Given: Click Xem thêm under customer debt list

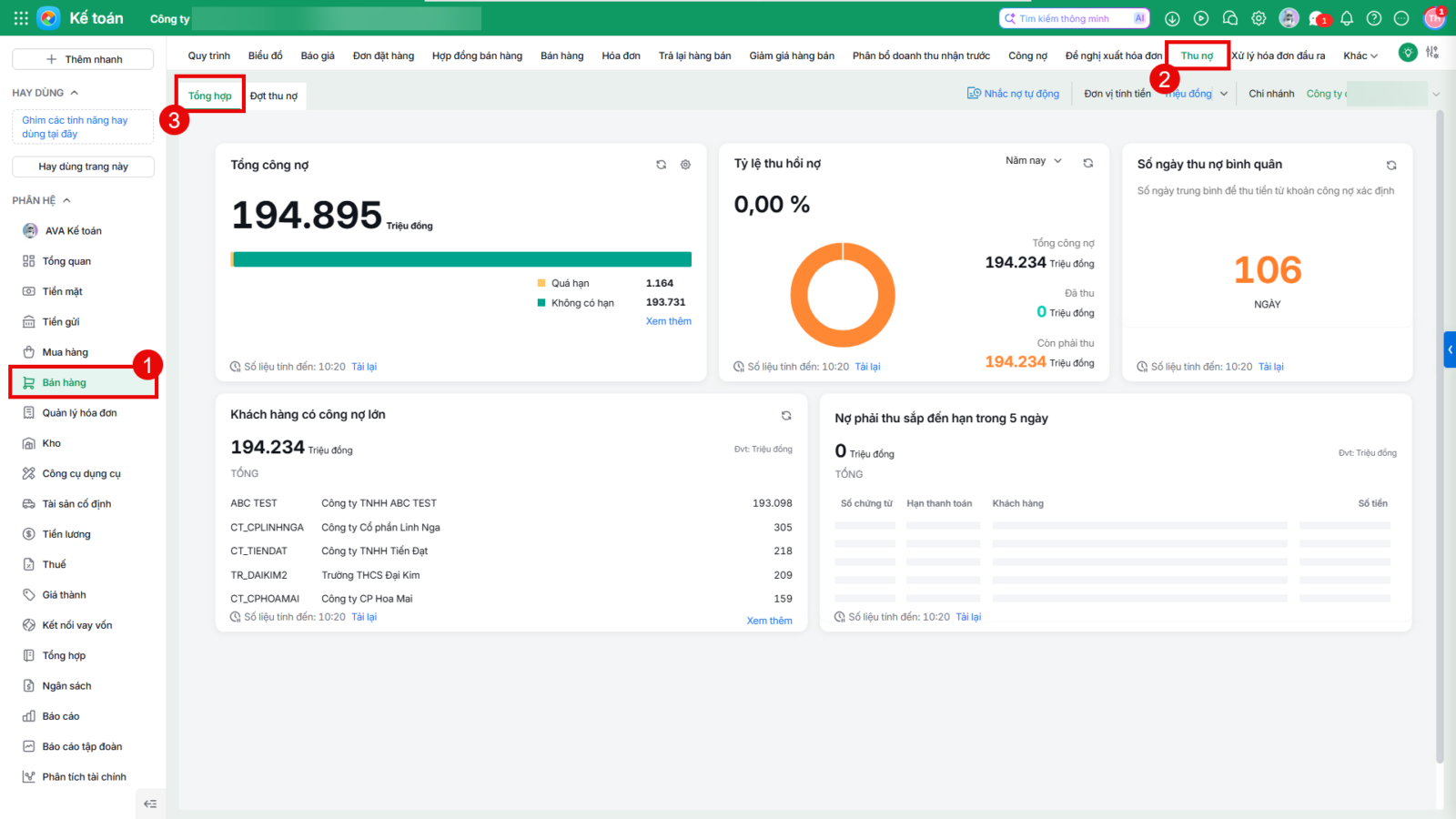Looking at the screenshot, I should (x=770, y=622).
